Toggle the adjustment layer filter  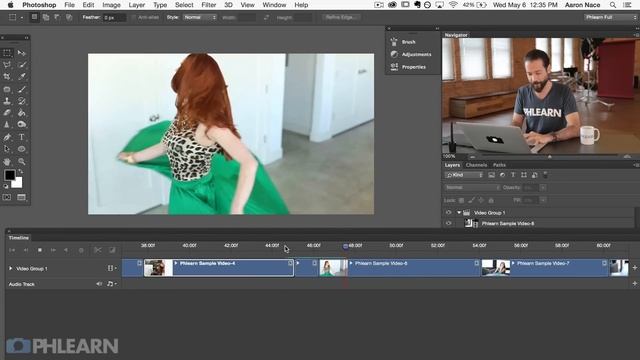pos(502,175)
